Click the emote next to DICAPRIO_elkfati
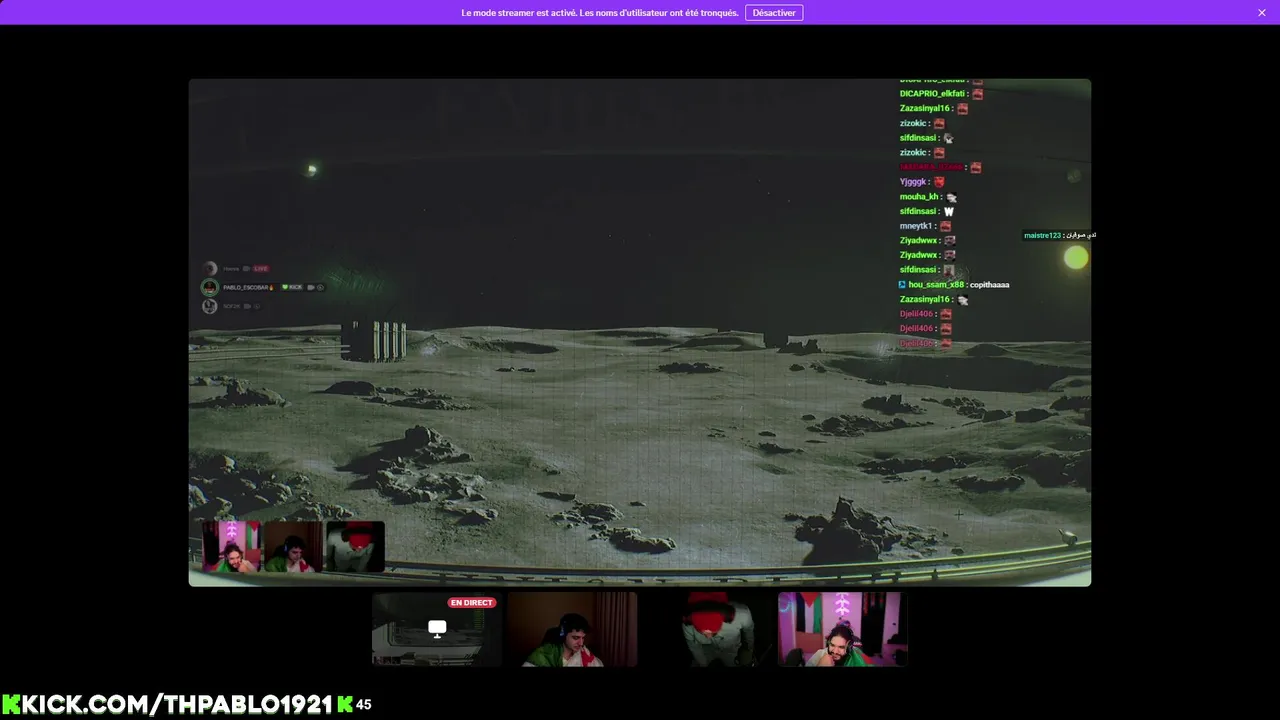This screenshot has width=1280, height=720. 977,94
